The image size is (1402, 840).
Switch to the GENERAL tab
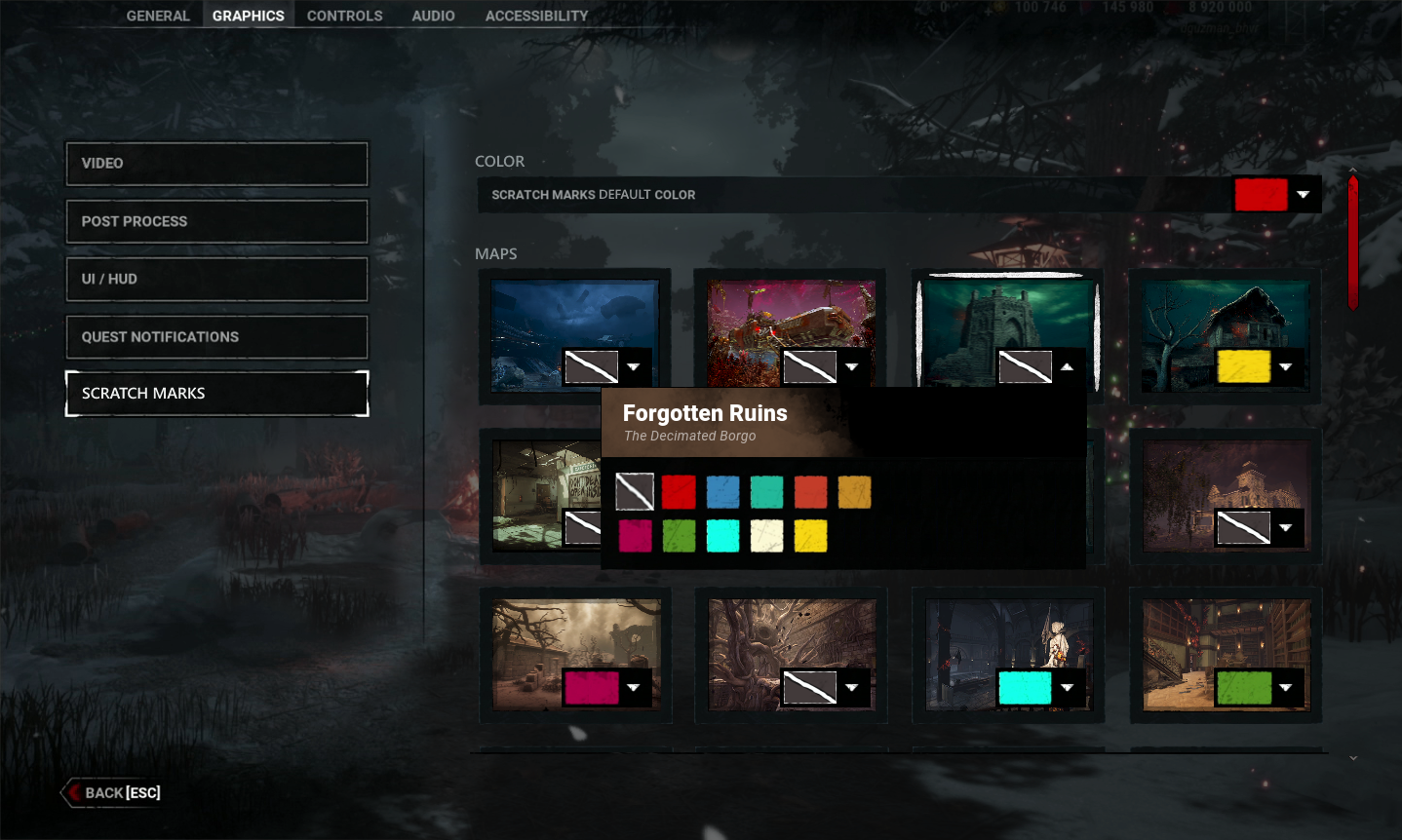[158, 15]
